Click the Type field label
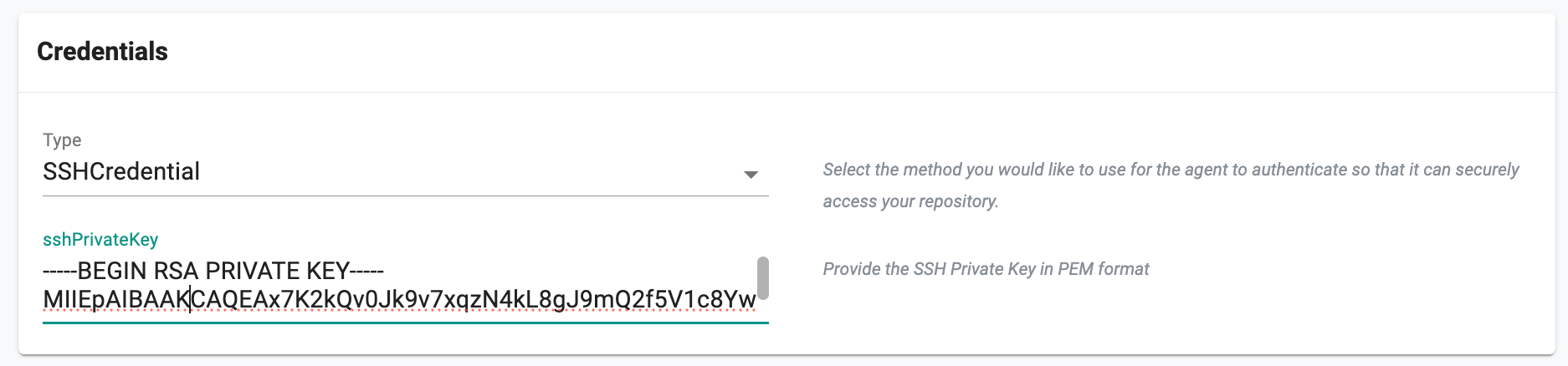The image size is (1568, 366). 62,140
